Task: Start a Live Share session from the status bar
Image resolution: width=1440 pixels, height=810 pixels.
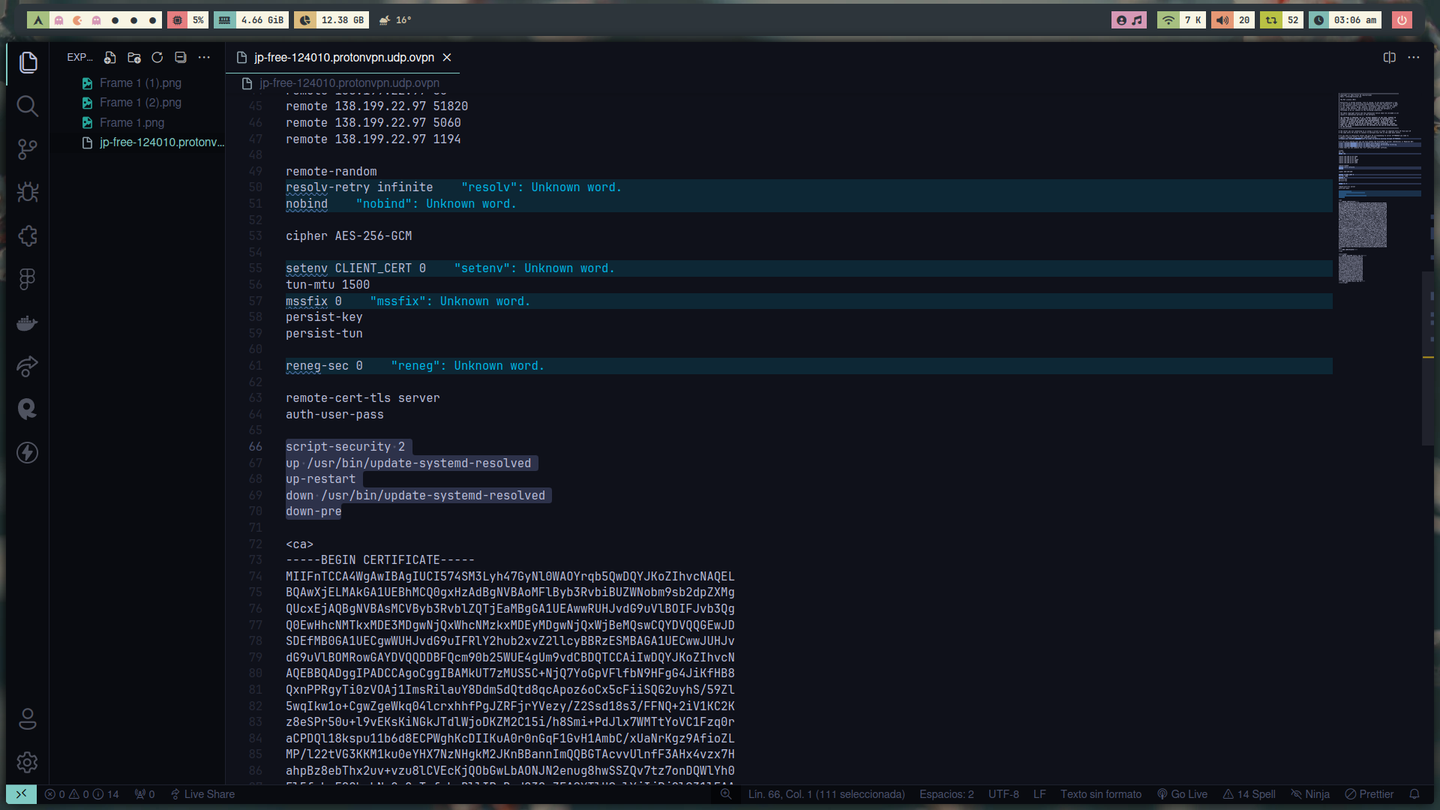Action: click(x=202, y=794)
